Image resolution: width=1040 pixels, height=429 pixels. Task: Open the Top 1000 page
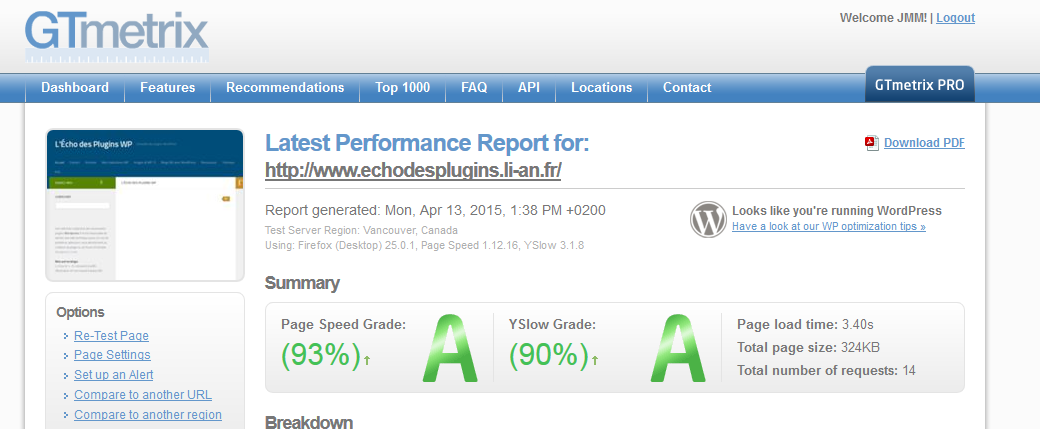[x=402, y=87]
